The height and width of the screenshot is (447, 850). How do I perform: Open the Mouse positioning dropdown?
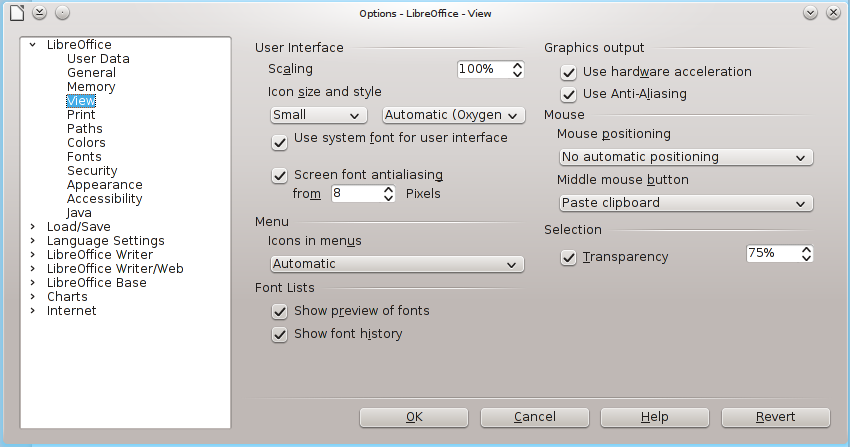(686, 157)
